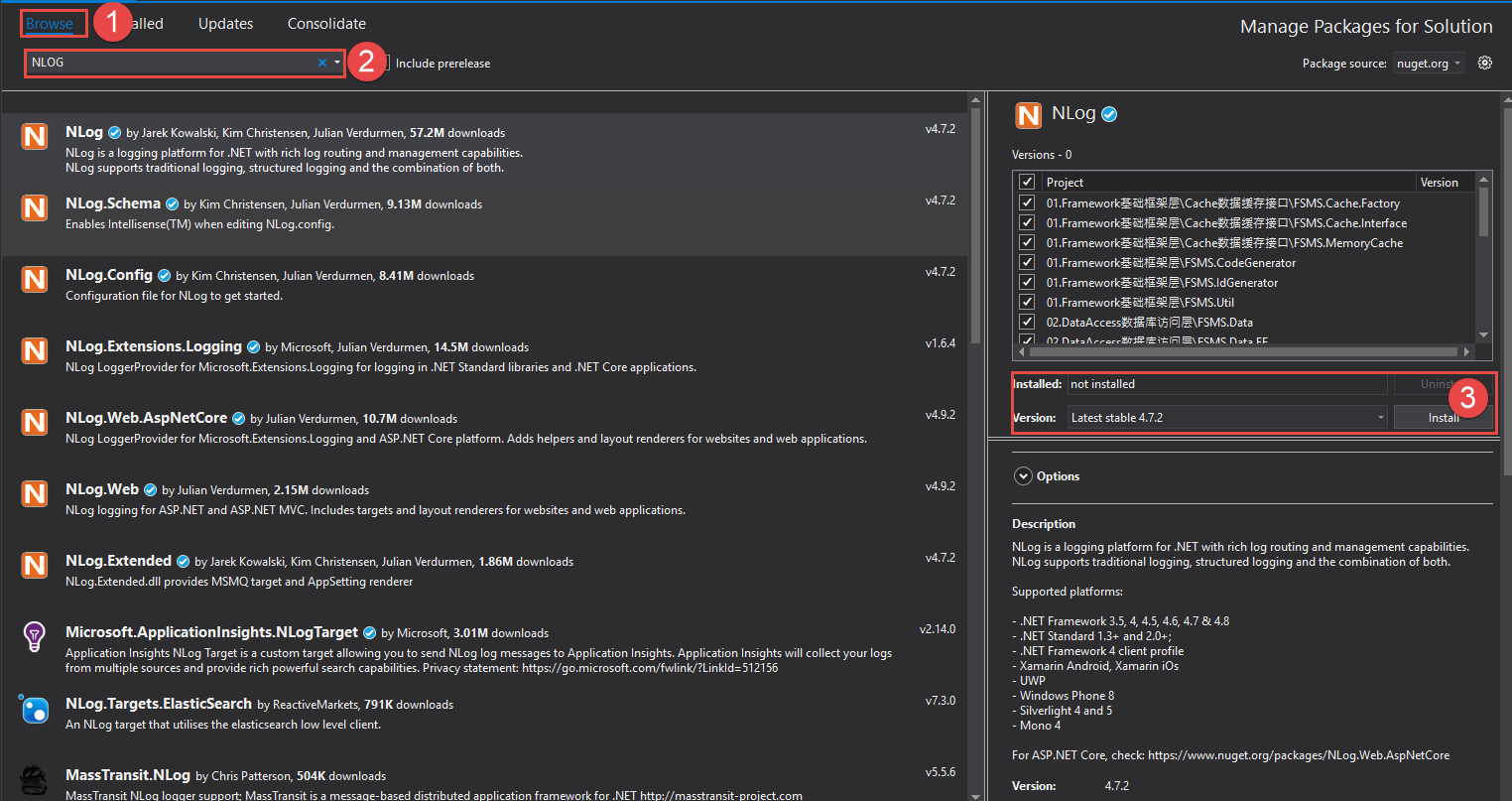Select the NLog.Web.AspNetCore package title

[146, 418]
